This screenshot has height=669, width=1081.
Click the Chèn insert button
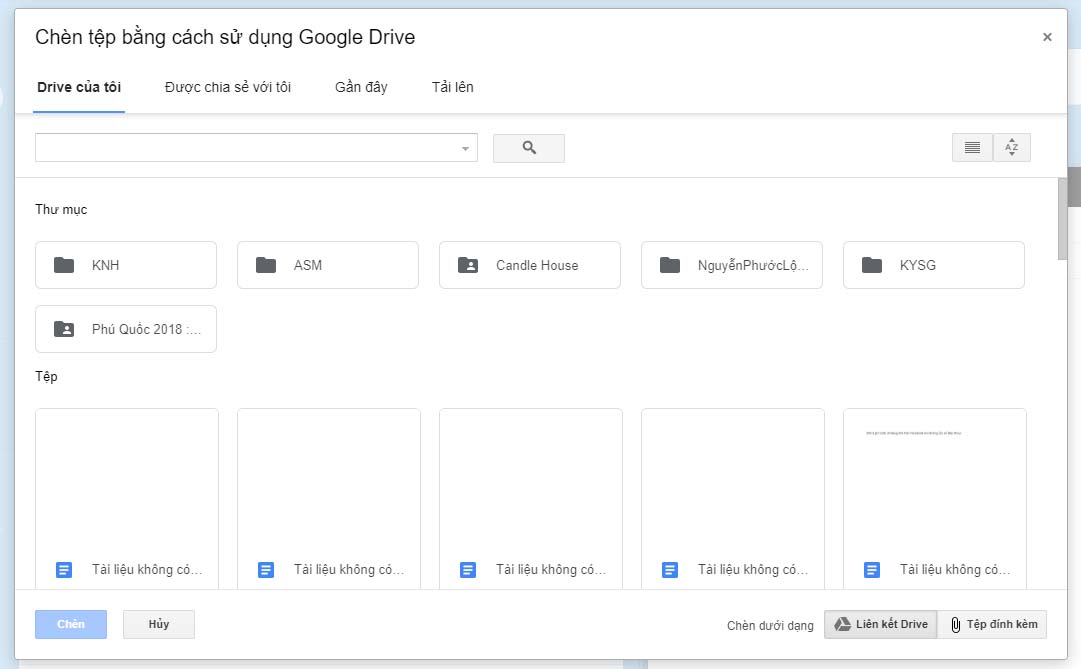click(x=71, y=624)
